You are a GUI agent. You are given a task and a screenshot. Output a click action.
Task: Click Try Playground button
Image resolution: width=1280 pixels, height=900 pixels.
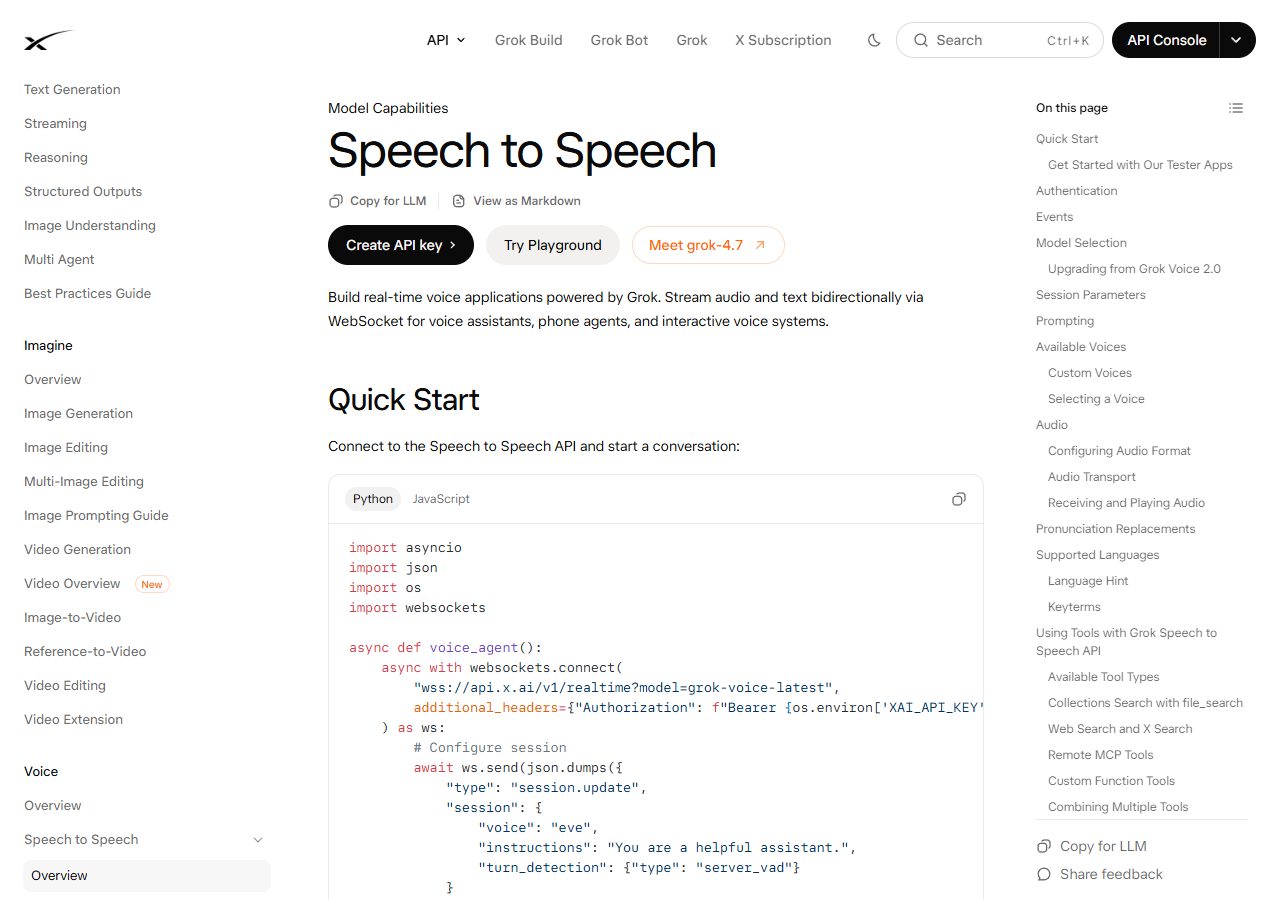pos(553,245)
